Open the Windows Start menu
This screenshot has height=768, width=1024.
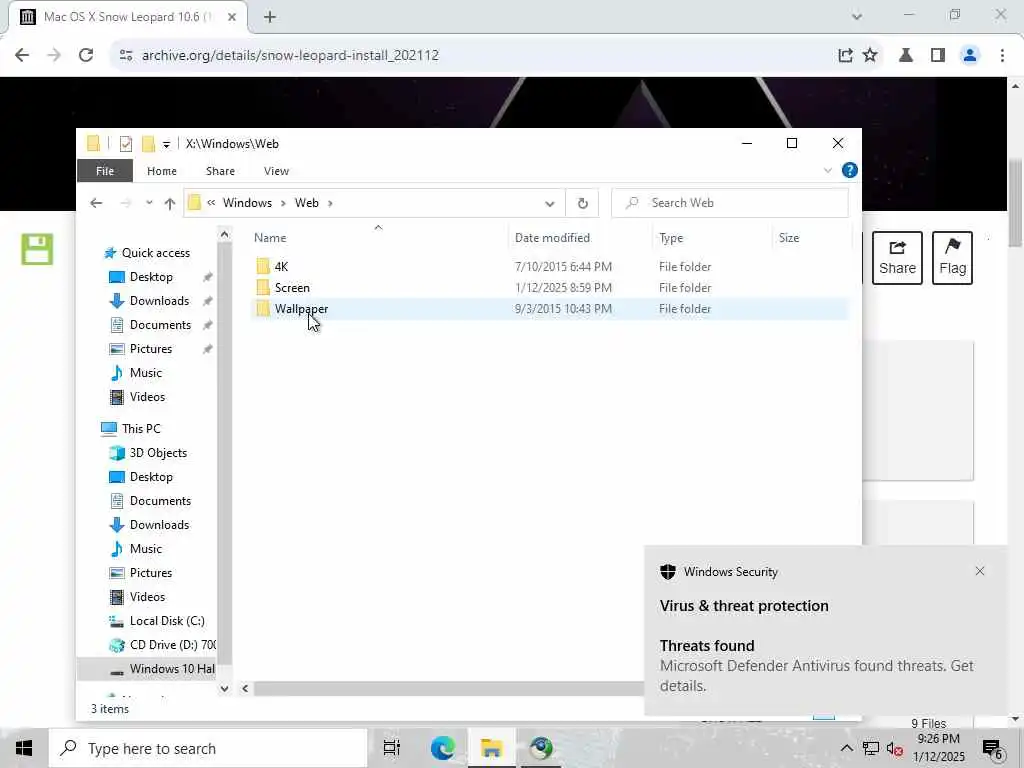(x=24, y=748)
